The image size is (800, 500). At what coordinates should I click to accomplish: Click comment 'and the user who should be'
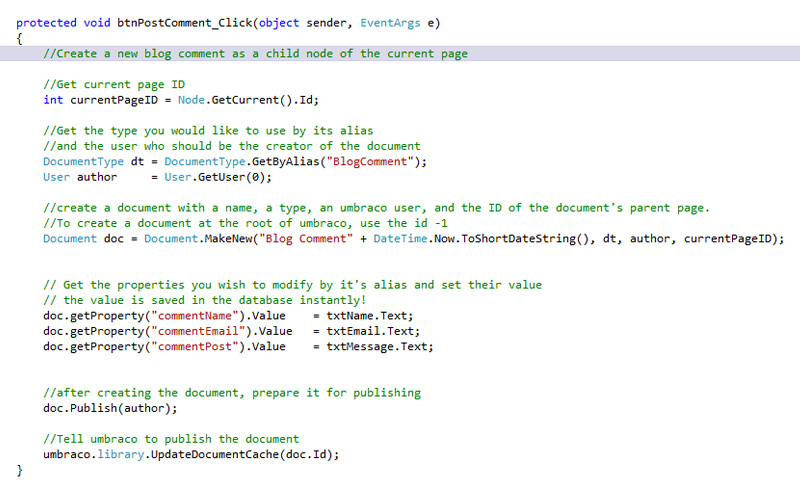(x=232, y=146)
